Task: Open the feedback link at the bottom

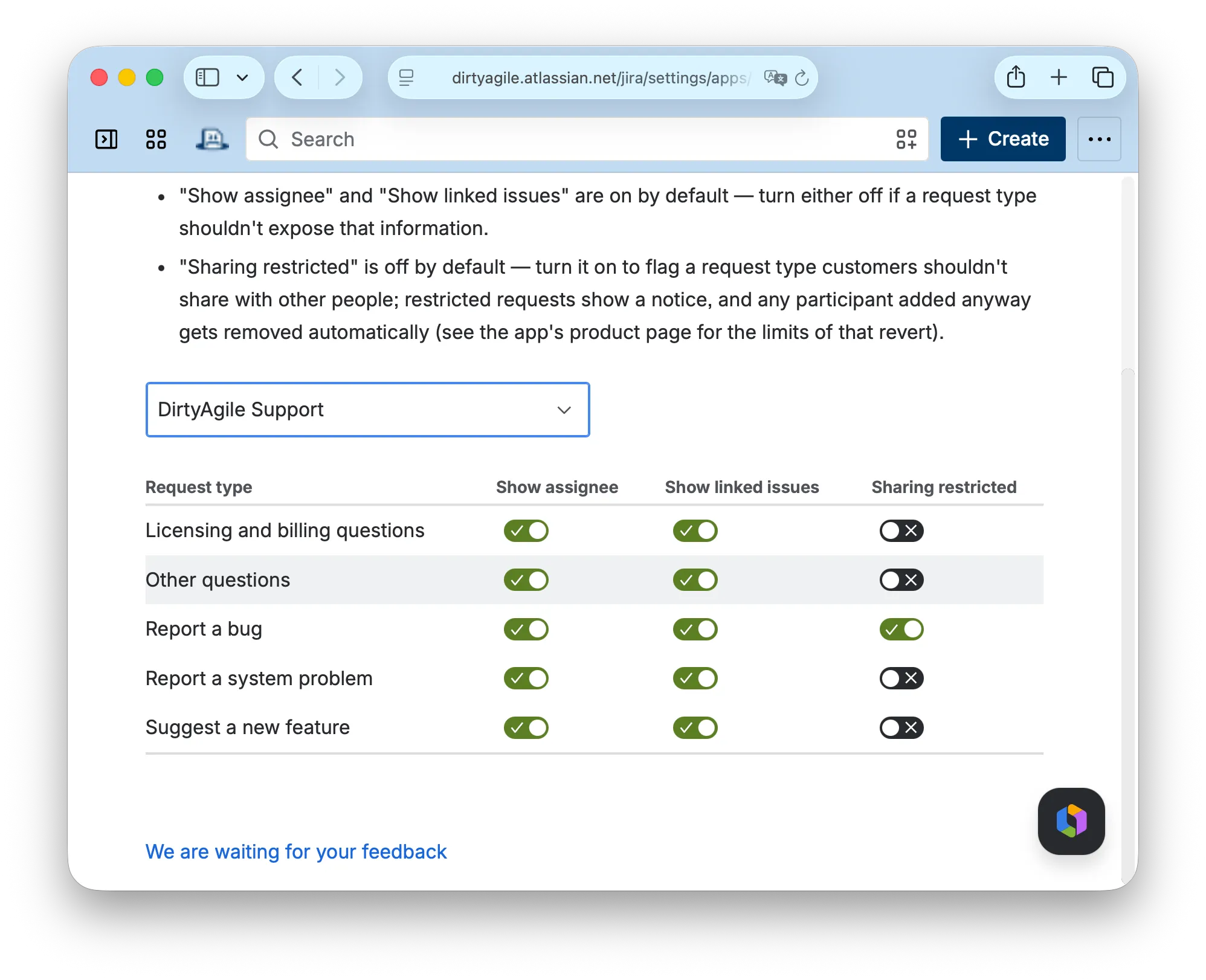Action: pyautogui.click(x=296, y=852)
